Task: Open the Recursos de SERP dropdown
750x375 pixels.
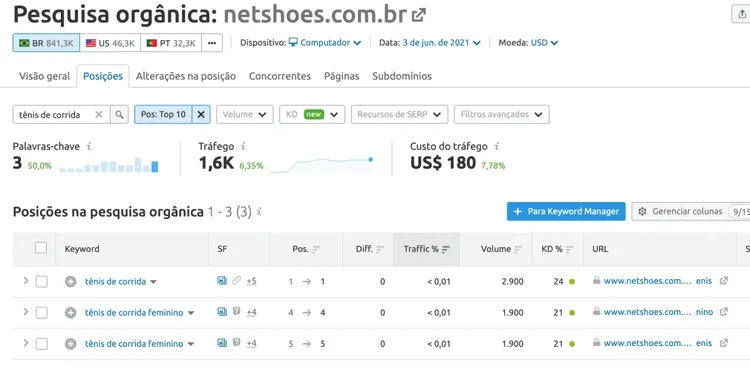Action: [399, 115]
